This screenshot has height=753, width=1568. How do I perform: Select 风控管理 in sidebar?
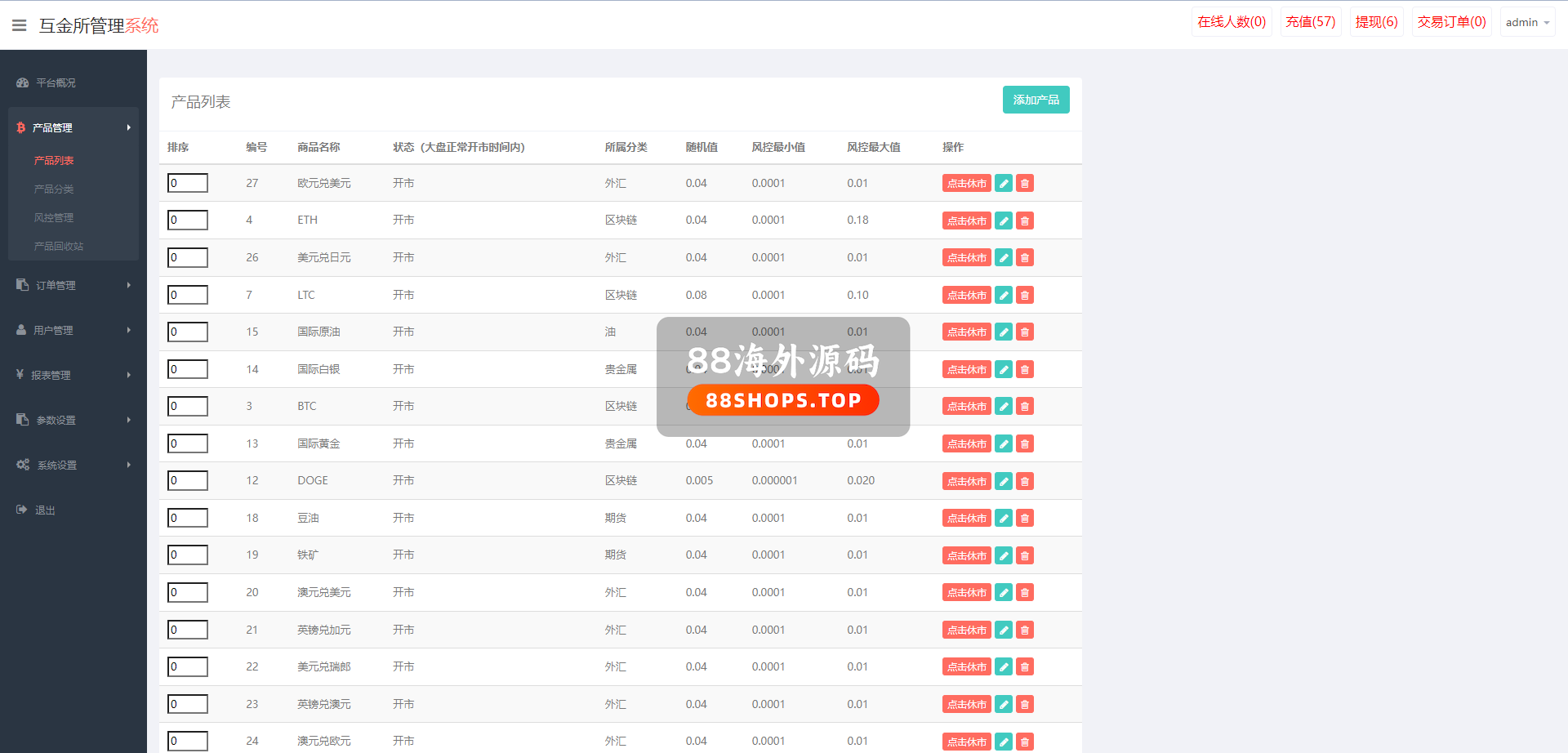[x=54, y=218]
